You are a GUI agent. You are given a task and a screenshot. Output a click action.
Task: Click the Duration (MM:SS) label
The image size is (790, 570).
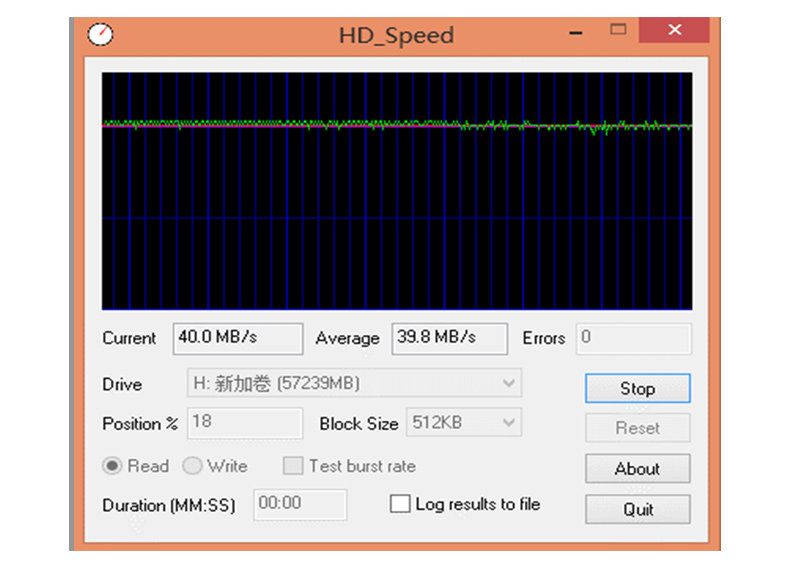pyautogui.click(x=169, y=505)
